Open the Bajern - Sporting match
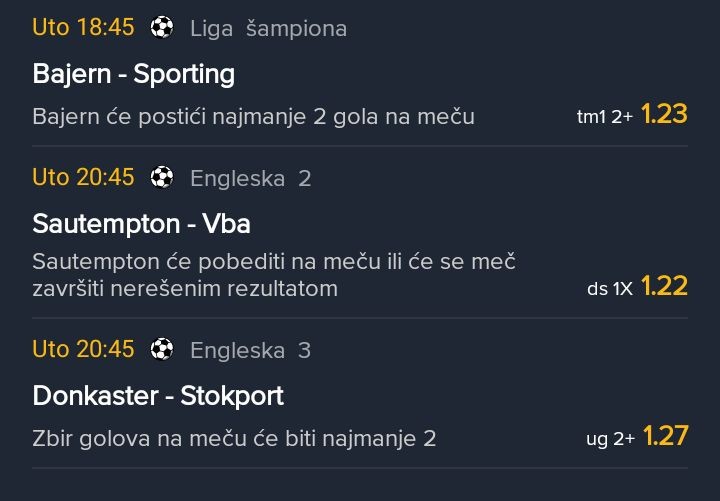 click(x=133, y=74)
